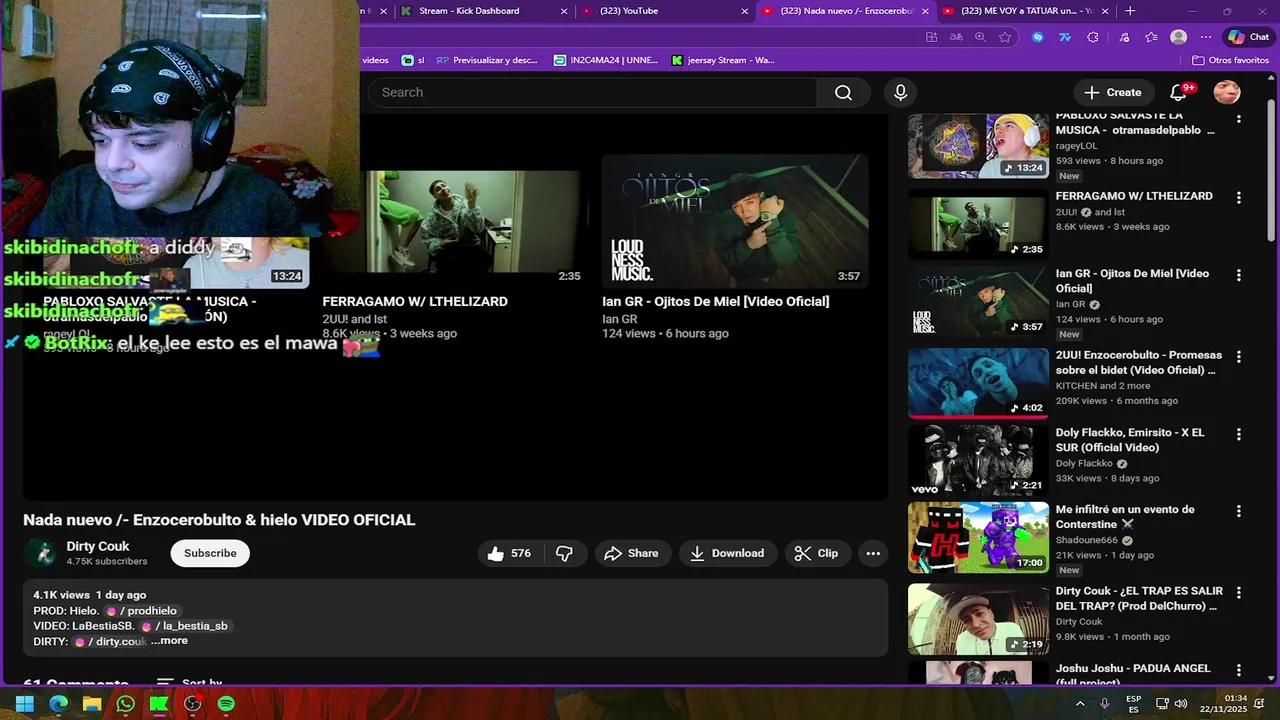Open the browser Favorites list icon

pyautogui.click(x=1151, y=37)
